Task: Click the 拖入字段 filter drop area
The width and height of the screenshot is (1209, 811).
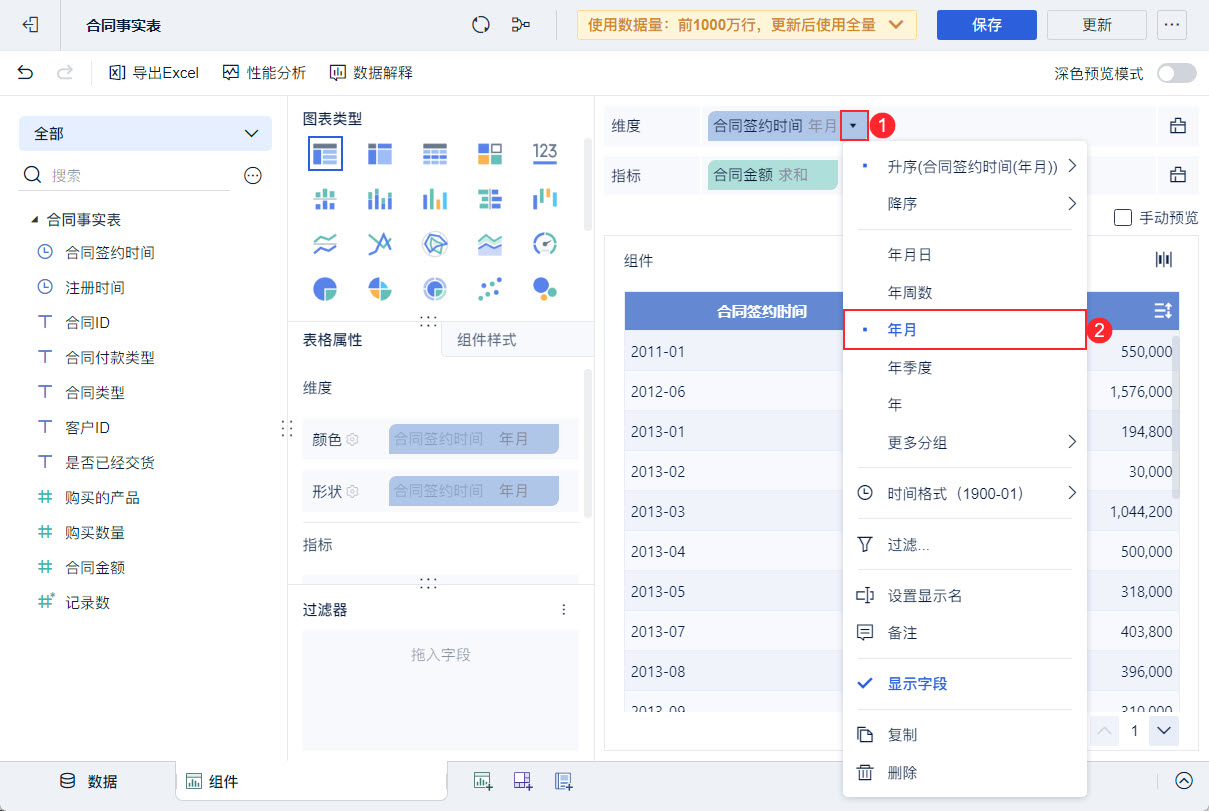Action: click(441, 690)
